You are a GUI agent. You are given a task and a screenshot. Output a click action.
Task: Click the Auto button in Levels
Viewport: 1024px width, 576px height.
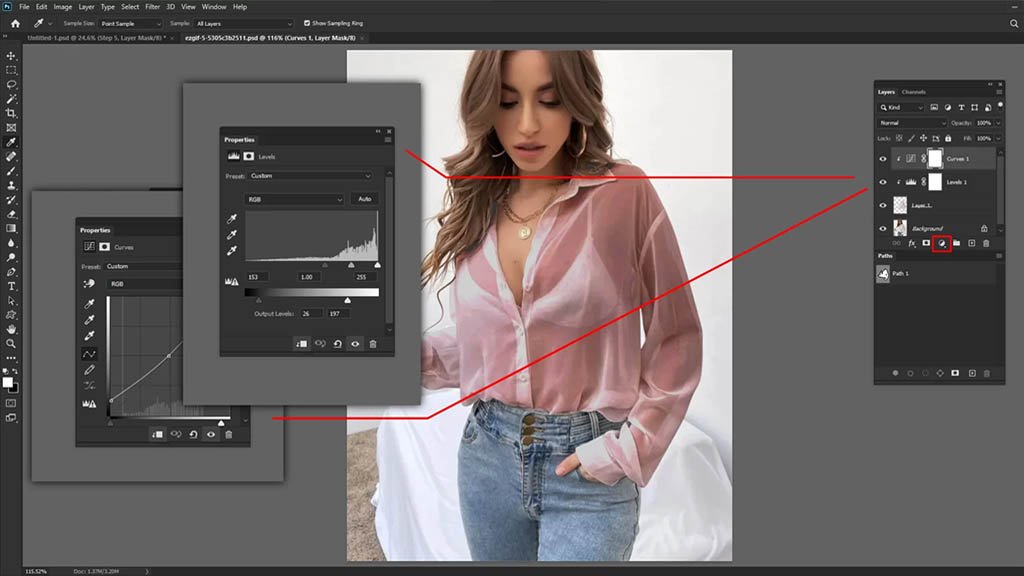365,199
